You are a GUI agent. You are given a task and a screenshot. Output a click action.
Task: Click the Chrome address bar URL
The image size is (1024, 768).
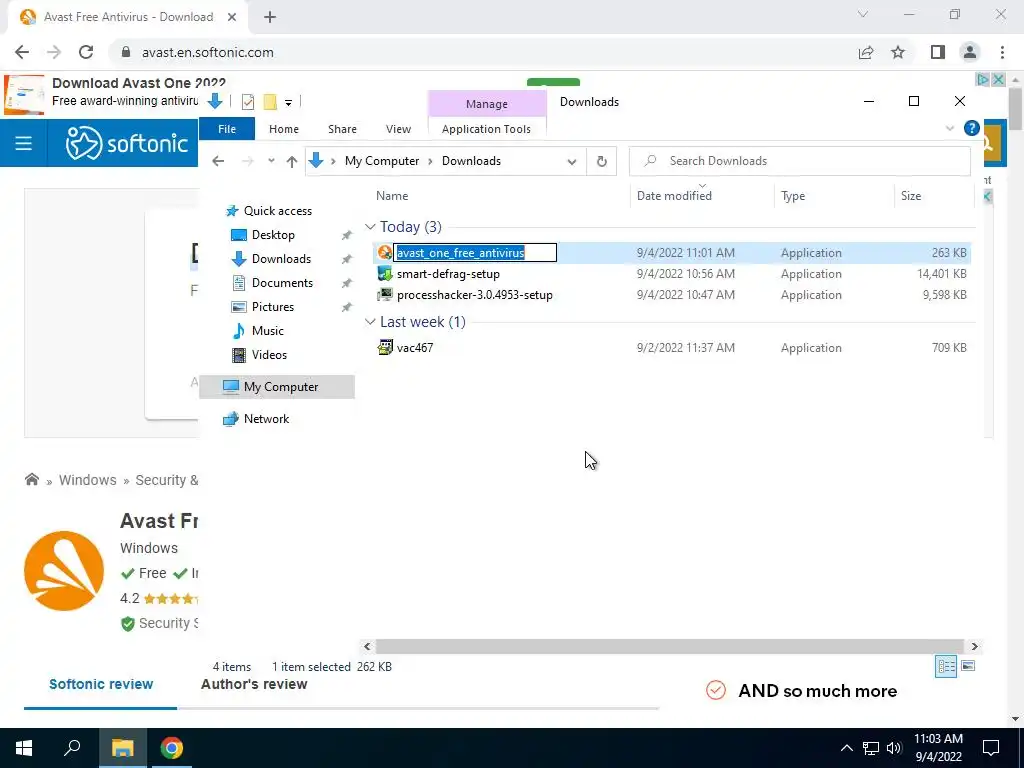point(208,52)
